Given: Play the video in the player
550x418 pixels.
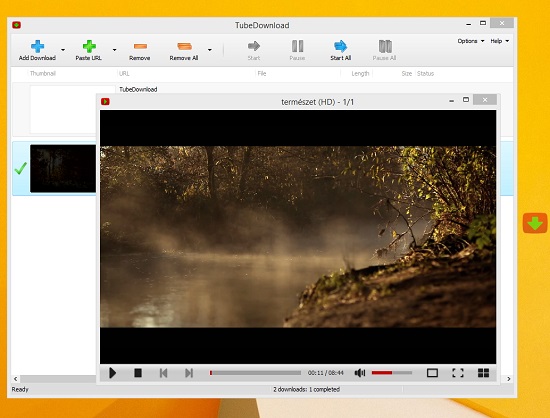Looking at the screenshot, I should (x=112, y=373).
